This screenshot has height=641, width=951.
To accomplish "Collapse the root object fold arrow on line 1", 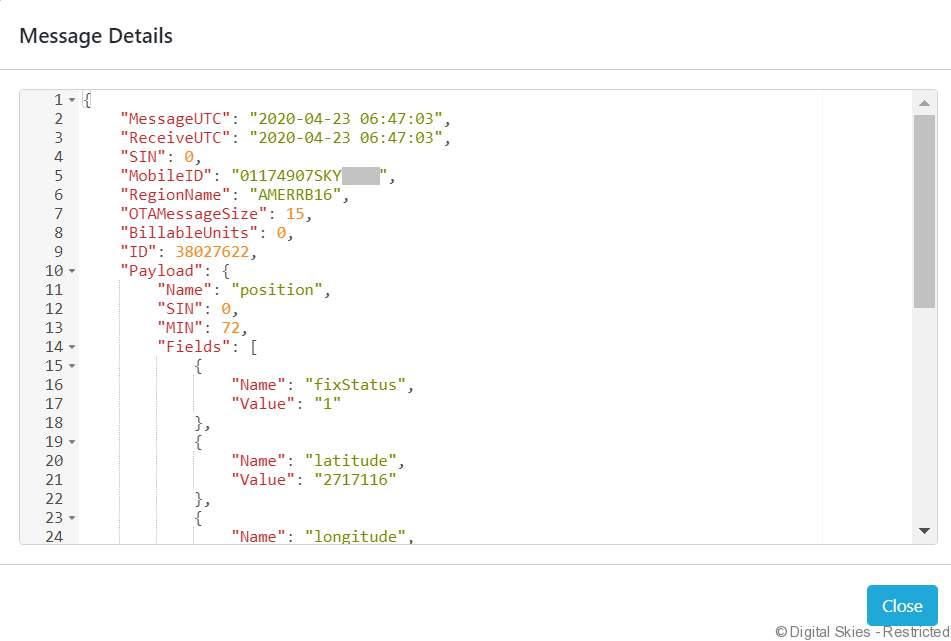I will pos(72,100).
